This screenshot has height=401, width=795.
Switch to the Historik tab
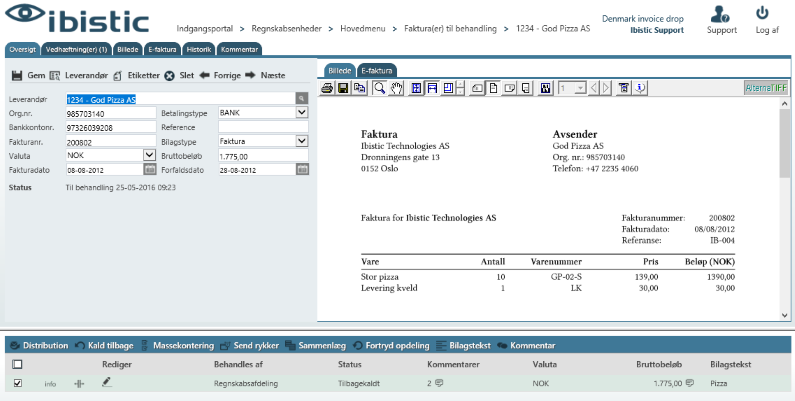pyautogui.click(x=199, y=50)
